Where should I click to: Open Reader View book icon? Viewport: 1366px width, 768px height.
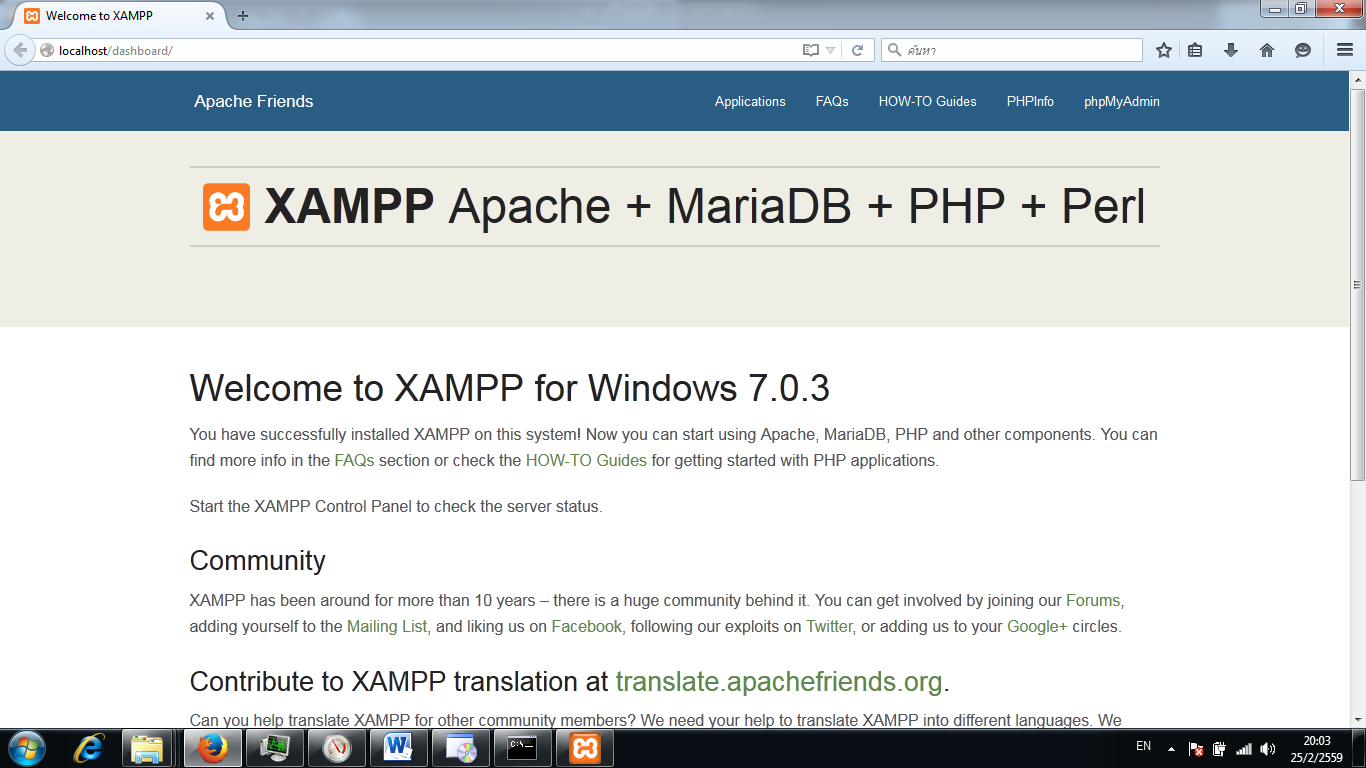point(811,50)
